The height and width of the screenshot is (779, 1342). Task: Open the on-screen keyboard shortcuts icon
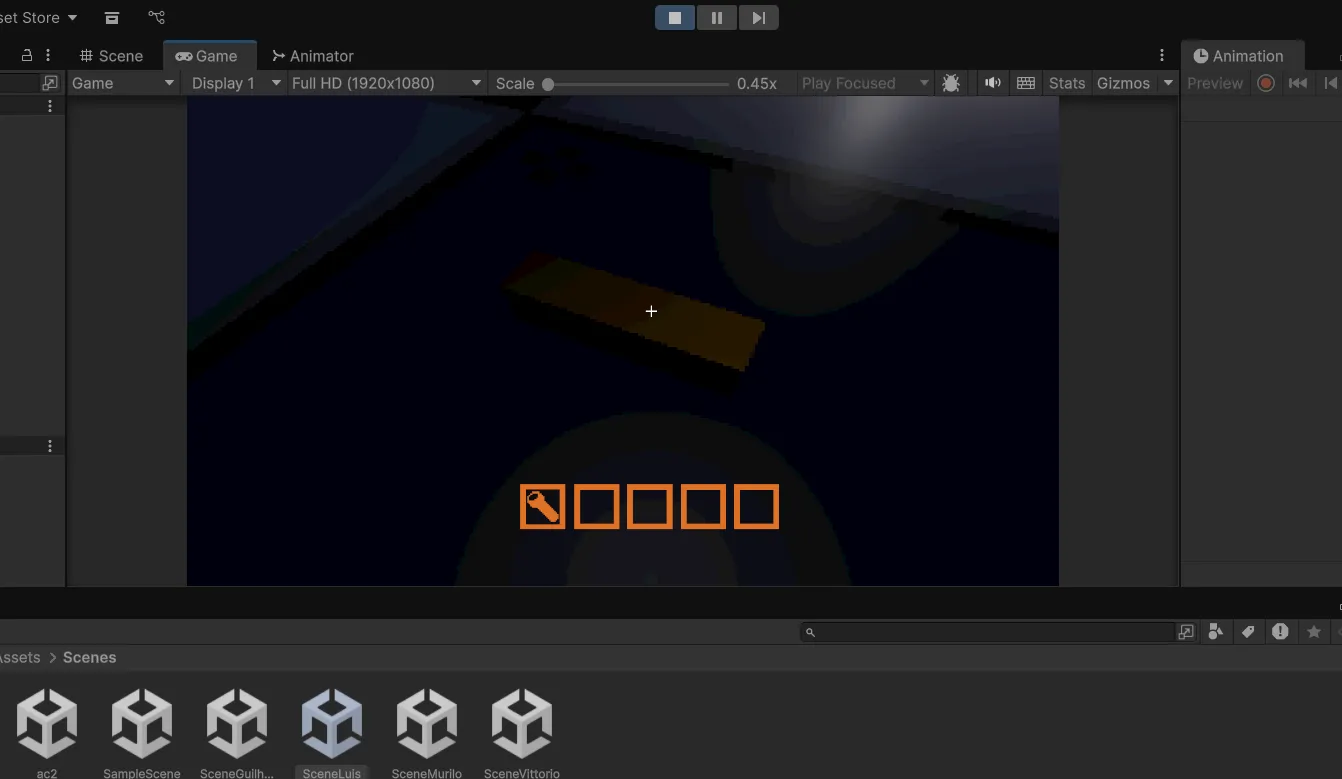(x=1026, y=83)
